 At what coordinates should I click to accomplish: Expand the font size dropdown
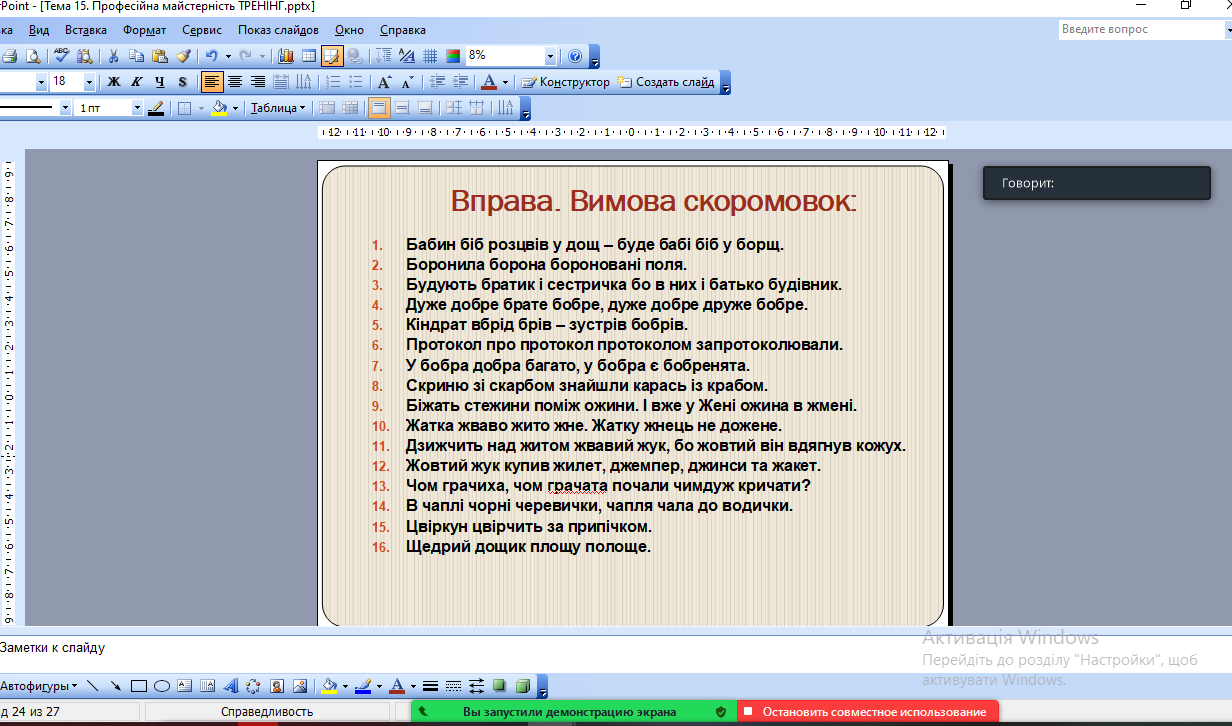[89, 82]
